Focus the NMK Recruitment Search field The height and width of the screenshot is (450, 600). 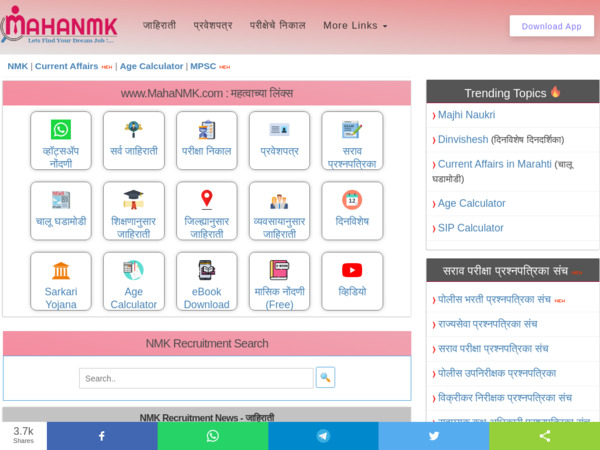click(196, 378)
